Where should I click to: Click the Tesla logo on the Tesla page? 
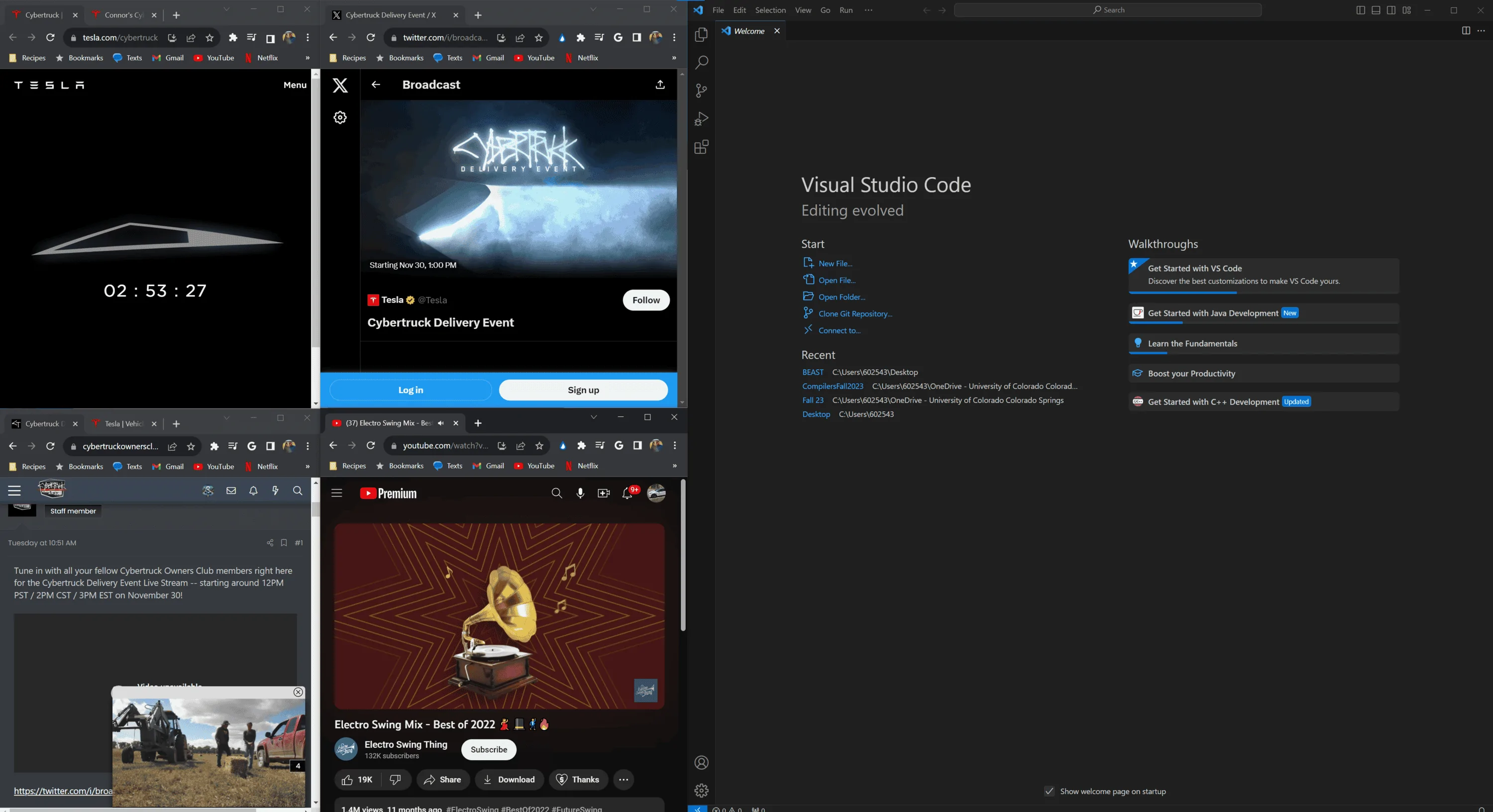(x=49, y=85)
